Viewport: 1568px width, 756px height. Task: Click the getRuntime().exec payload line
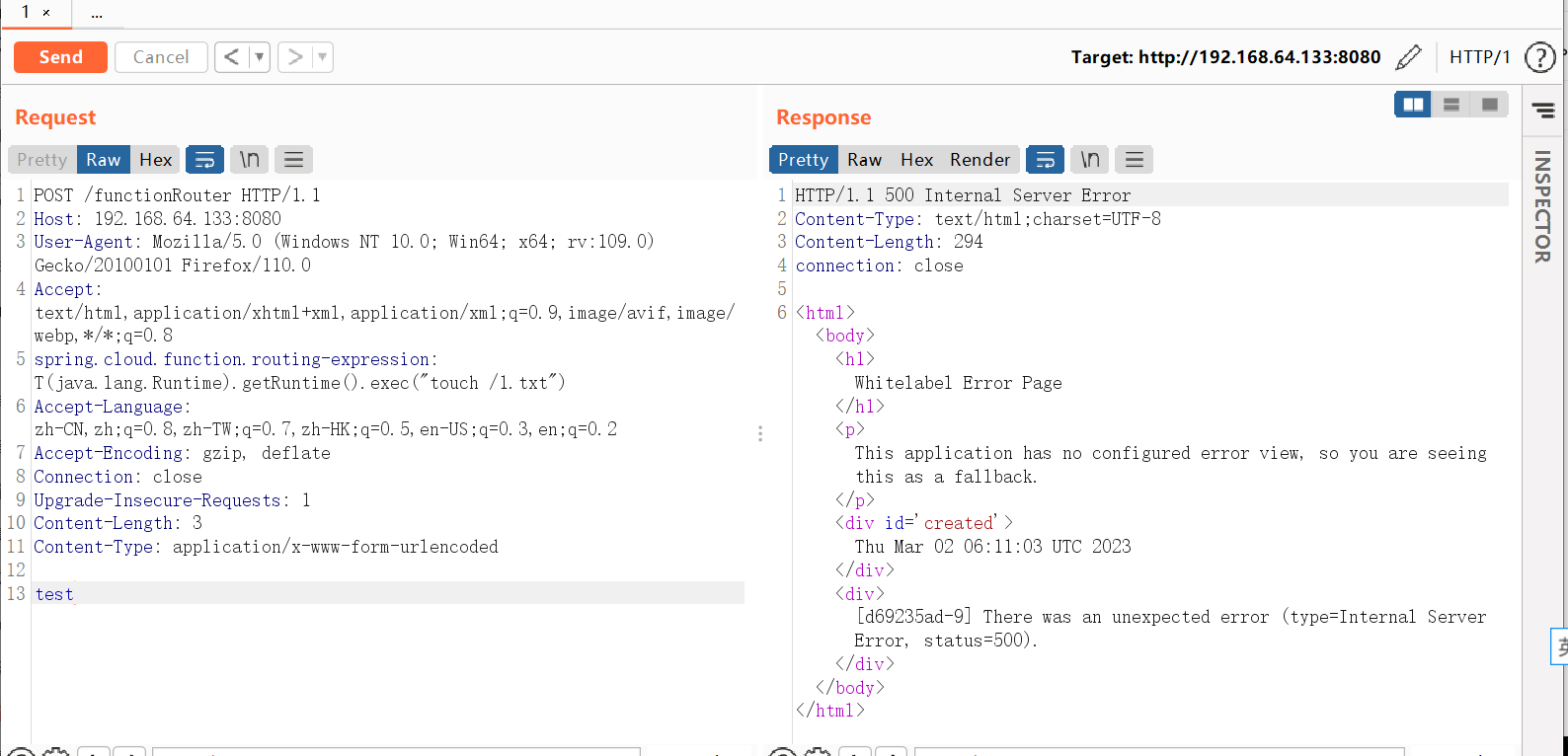pyautogui.click(x=299, y=383)
